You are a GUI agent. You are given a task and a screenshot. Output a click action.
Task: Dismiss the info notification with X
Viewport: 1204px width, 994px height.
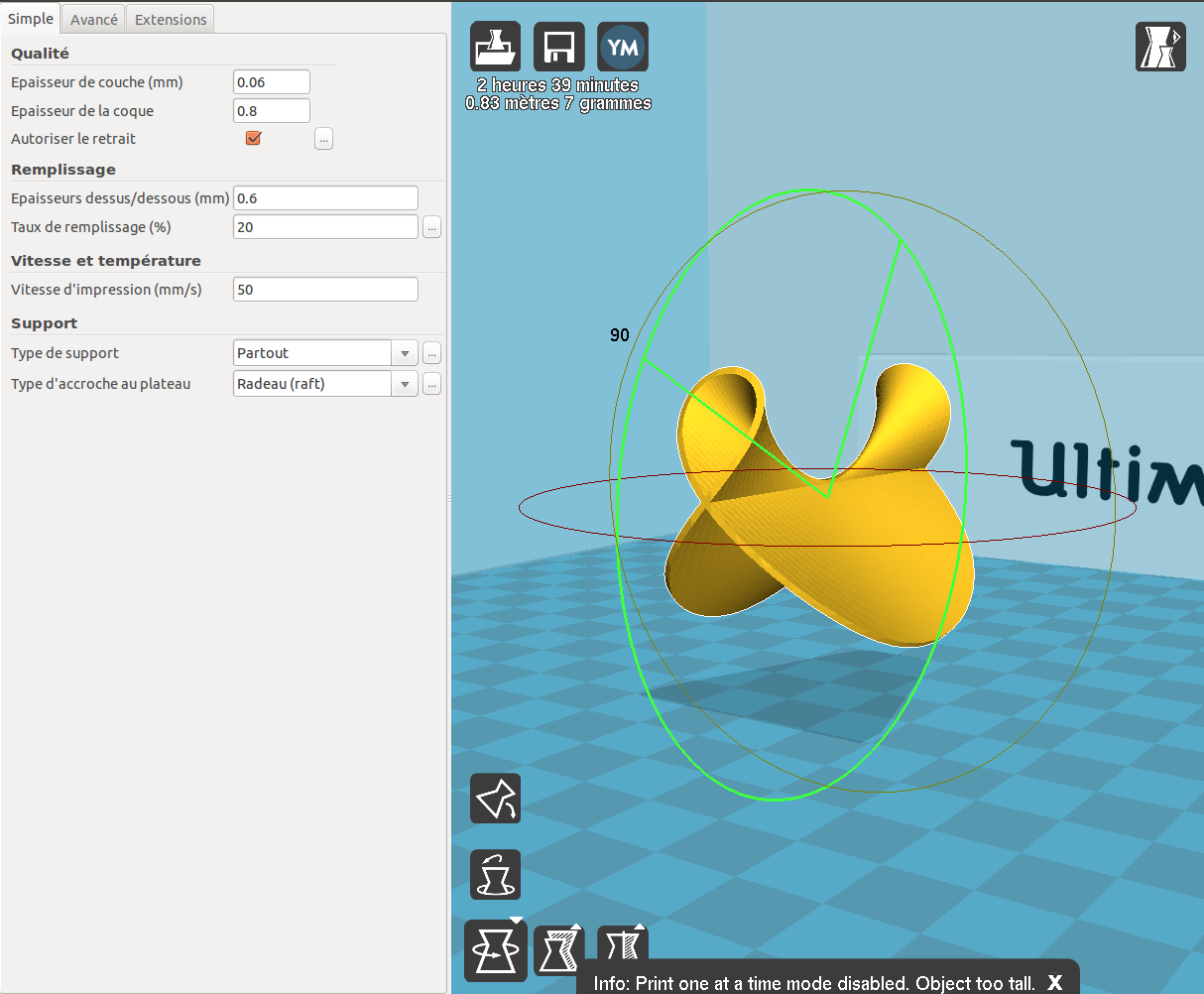pyautogui.click(x=1054, y=982)
